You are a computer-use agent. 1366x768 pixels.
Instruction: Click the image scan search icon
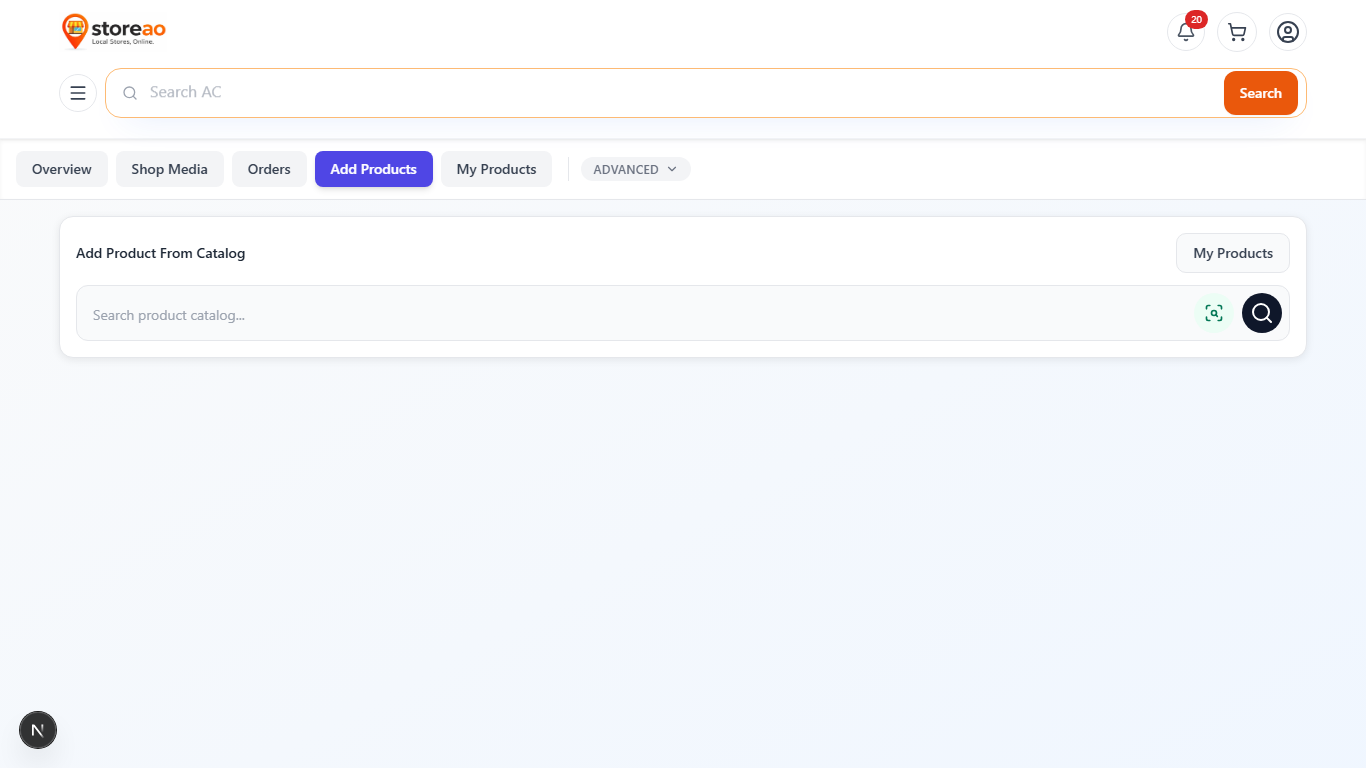coord(1214,313)
